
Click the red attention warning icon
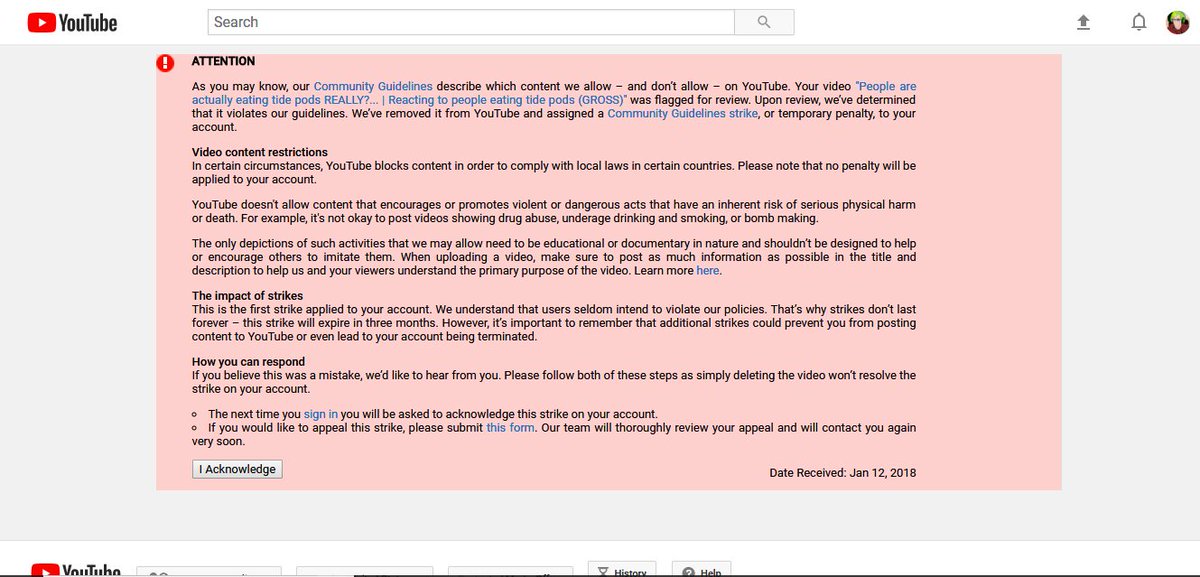tap(165, 63)
